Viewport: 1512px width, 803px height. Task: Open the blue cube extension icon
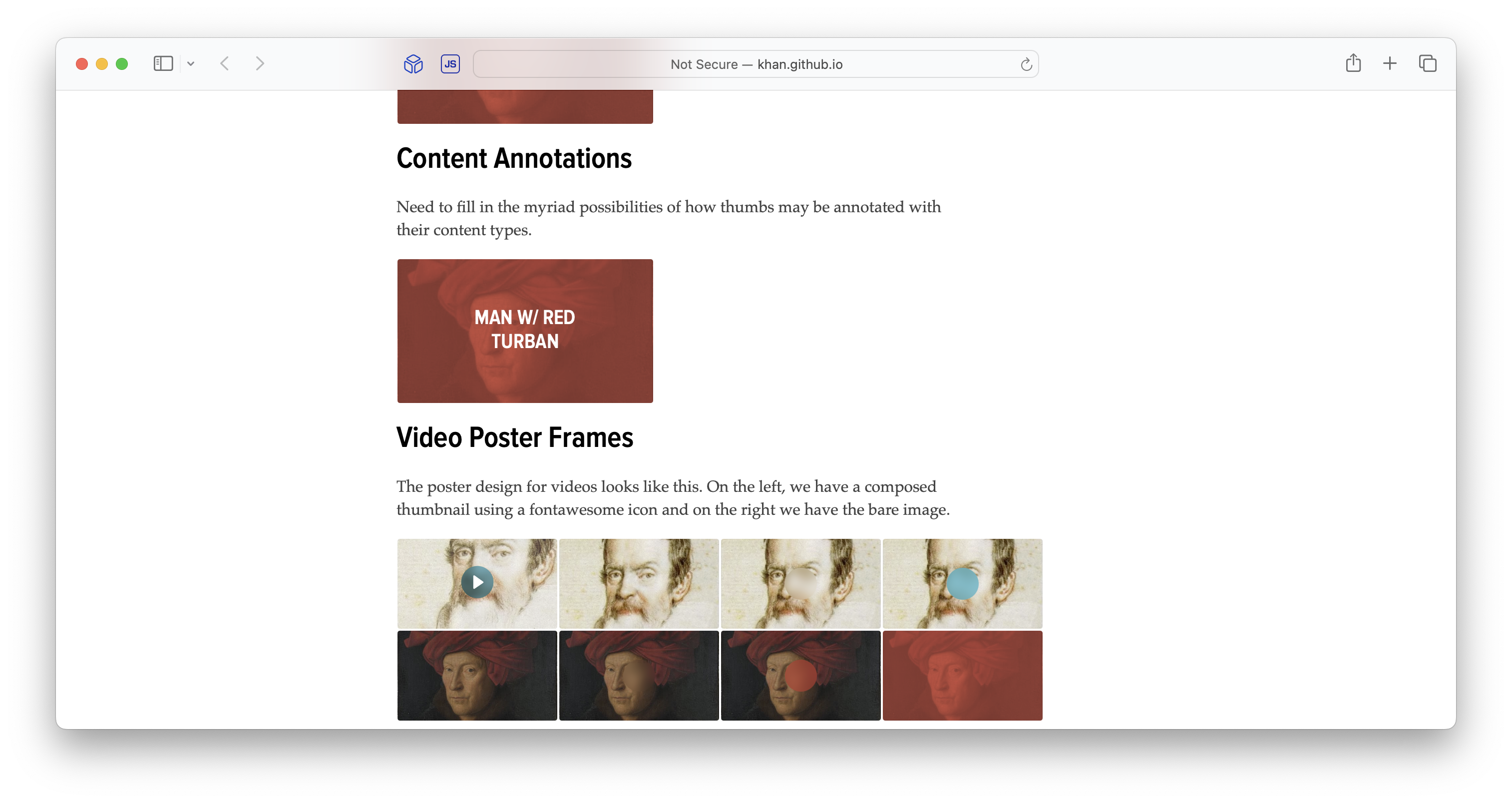click(413, 63)
